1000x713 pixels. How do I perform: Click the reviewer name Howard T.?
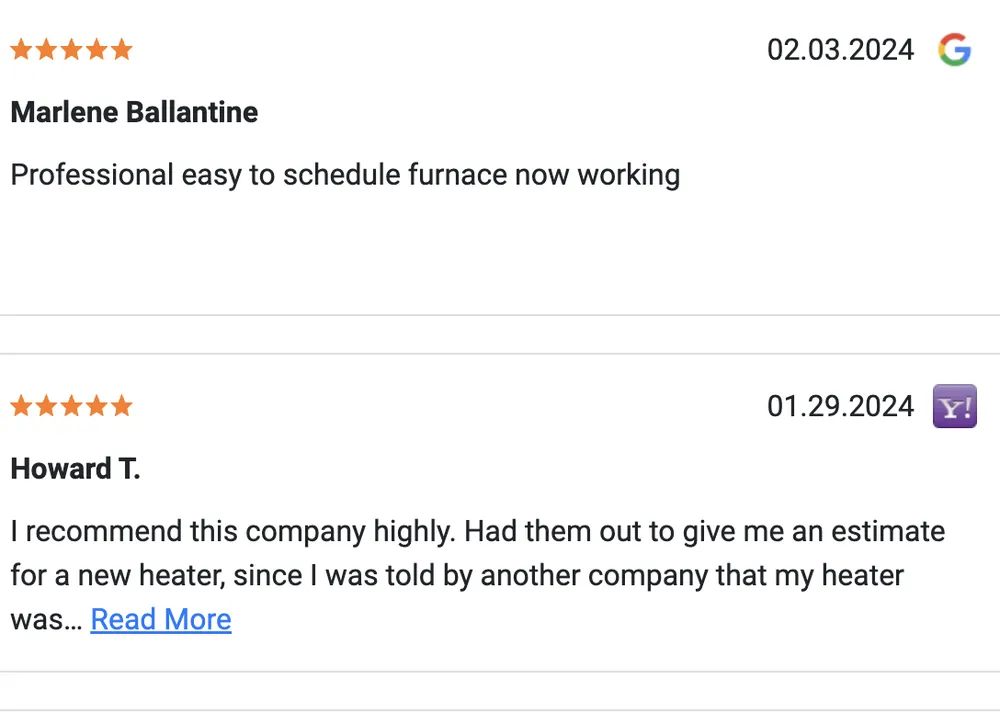75,469
